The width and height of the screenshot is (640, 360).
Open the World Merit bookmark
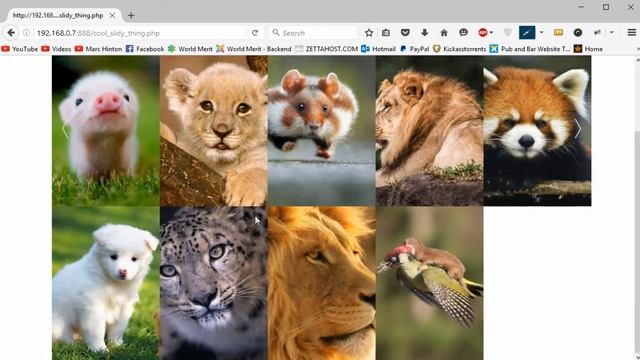[x=190, y=49]
